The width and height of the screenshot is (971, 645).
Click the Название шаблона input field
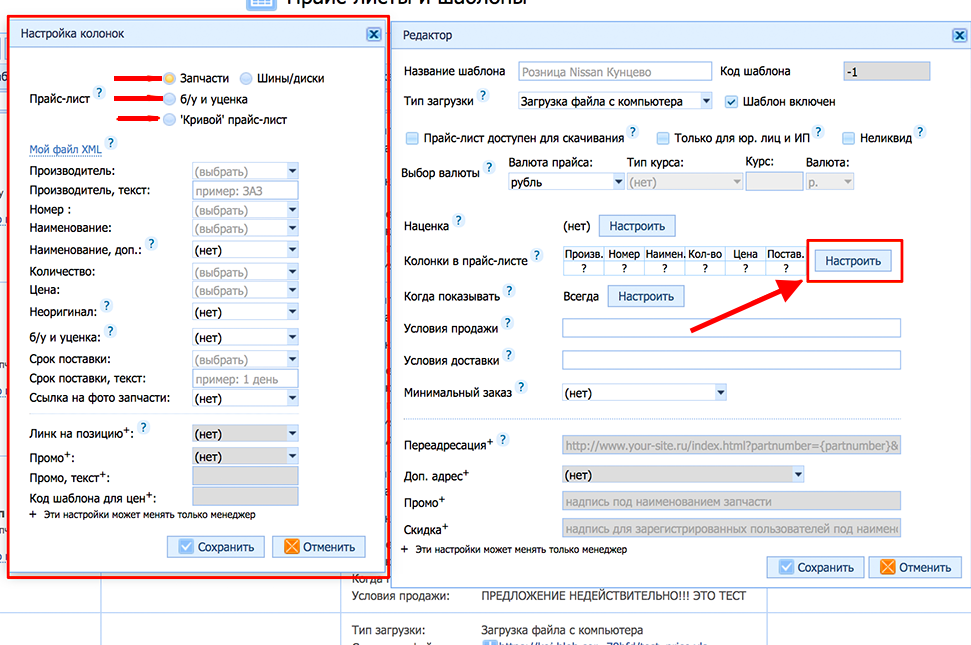(615, 72)
